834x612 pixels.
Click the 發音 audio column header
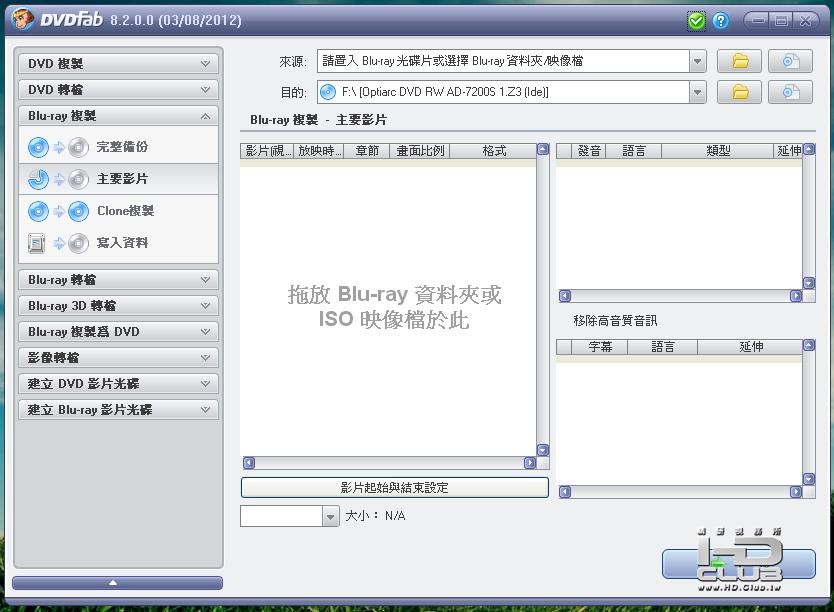click(x=588, y=151)
